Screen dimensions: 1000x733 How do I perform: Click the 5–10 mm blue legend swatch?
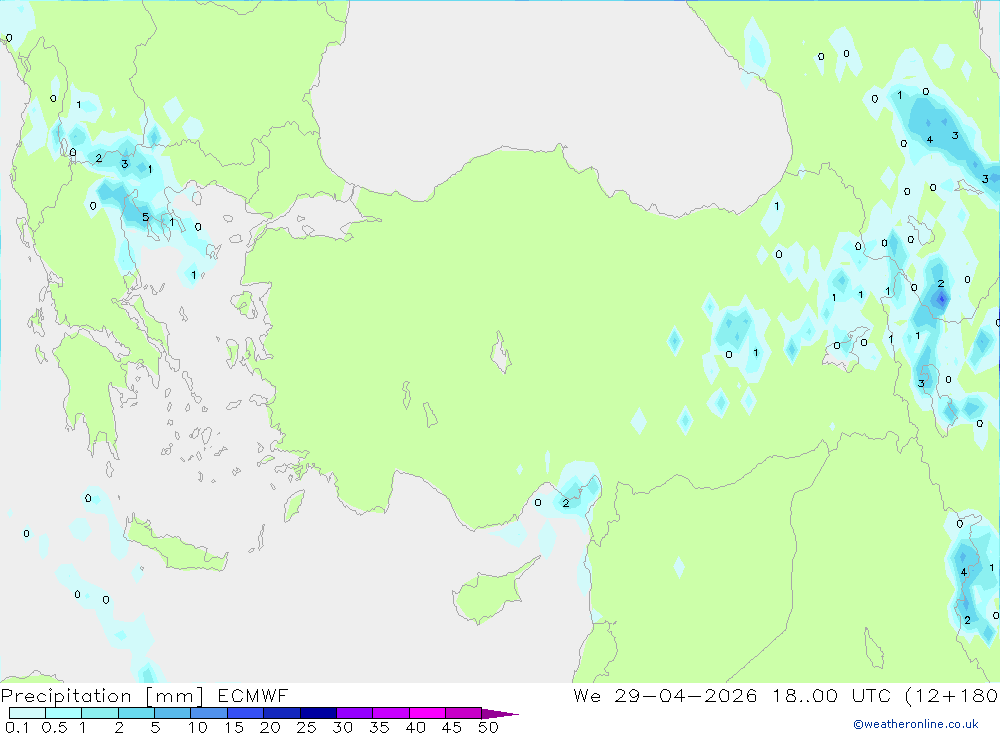coord(173,713)
